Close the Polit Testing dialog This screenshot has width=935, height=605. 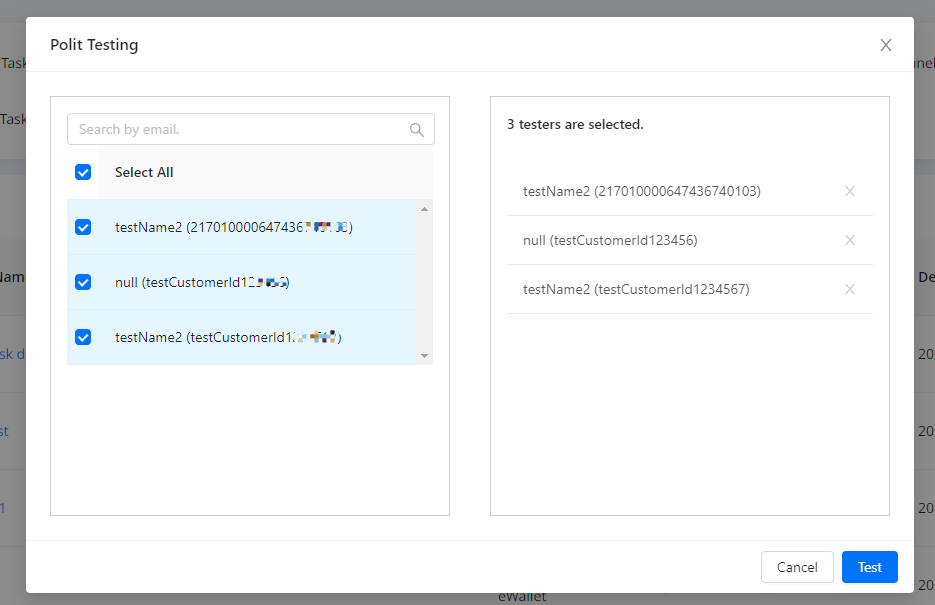pyautogui.click(x=885, y=45)
